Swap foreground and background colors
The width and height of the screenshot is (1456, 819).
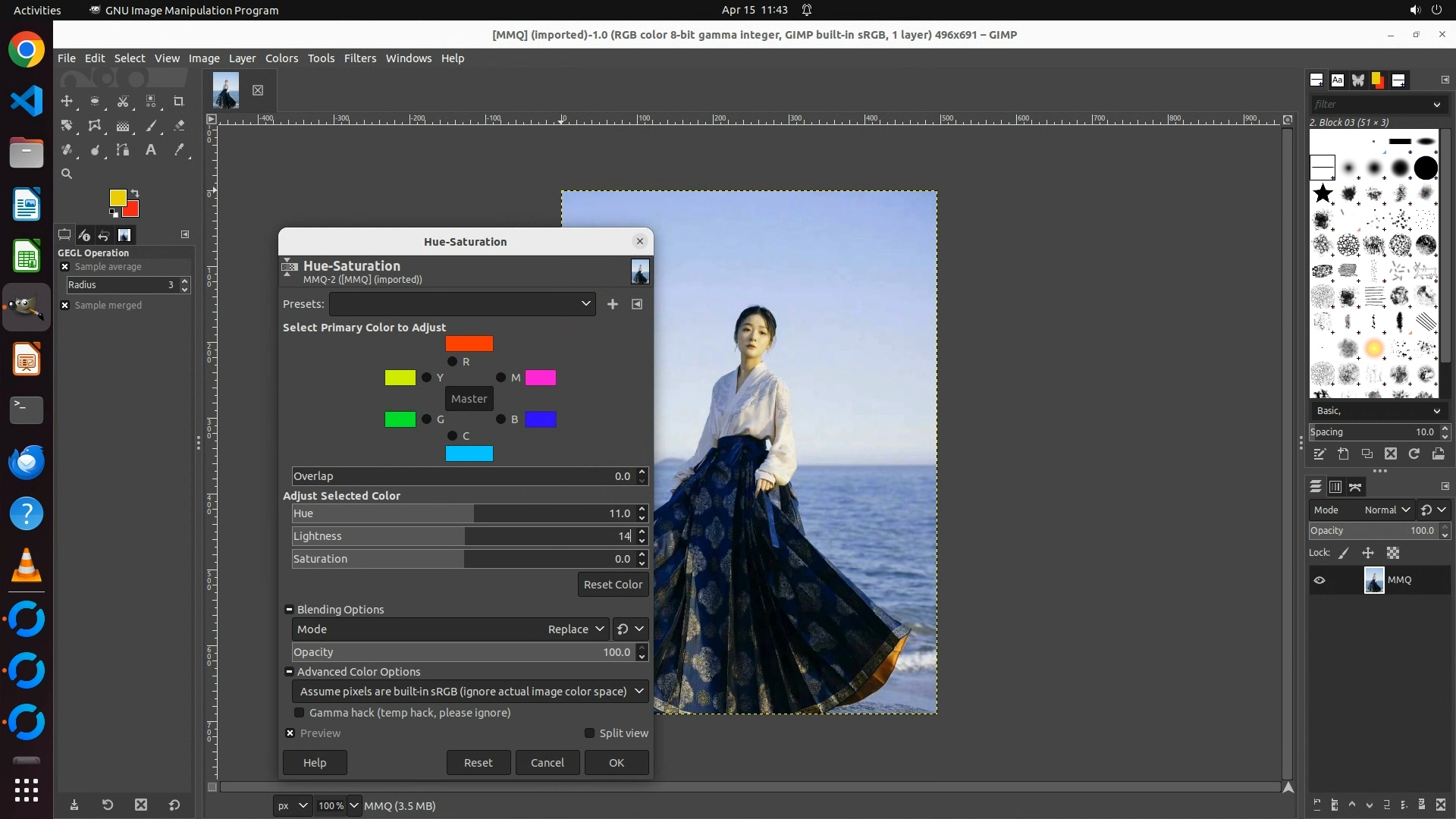coord(135,193)
